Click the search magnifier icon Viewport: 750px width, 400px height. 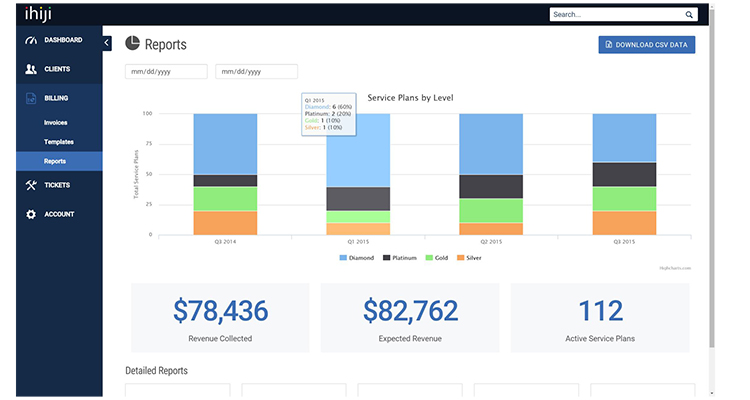coord(689,14)
